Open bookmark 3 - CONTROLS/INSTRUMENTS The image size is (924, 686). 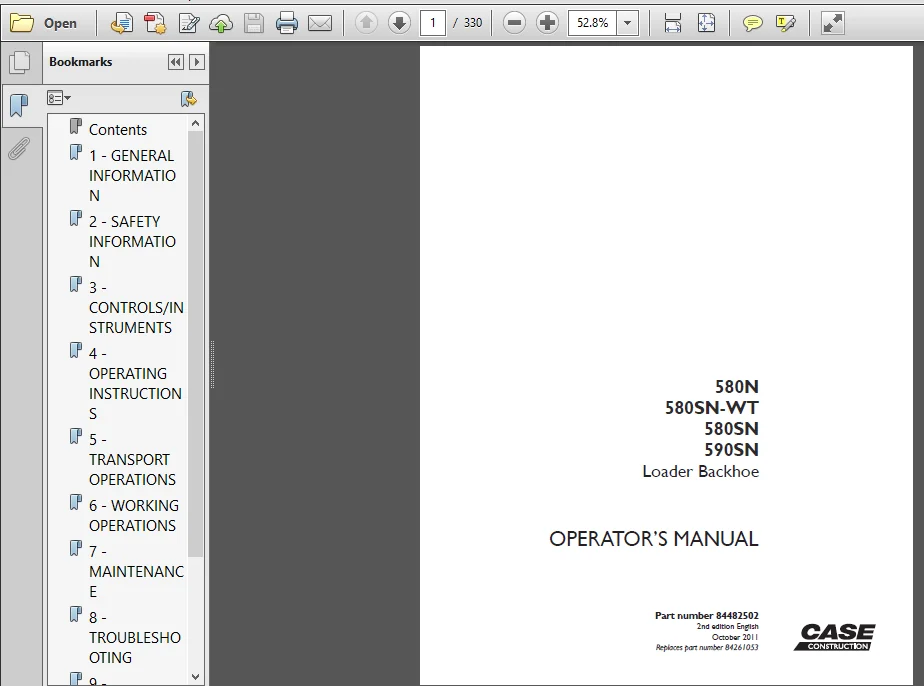click(x=136, y=308)
